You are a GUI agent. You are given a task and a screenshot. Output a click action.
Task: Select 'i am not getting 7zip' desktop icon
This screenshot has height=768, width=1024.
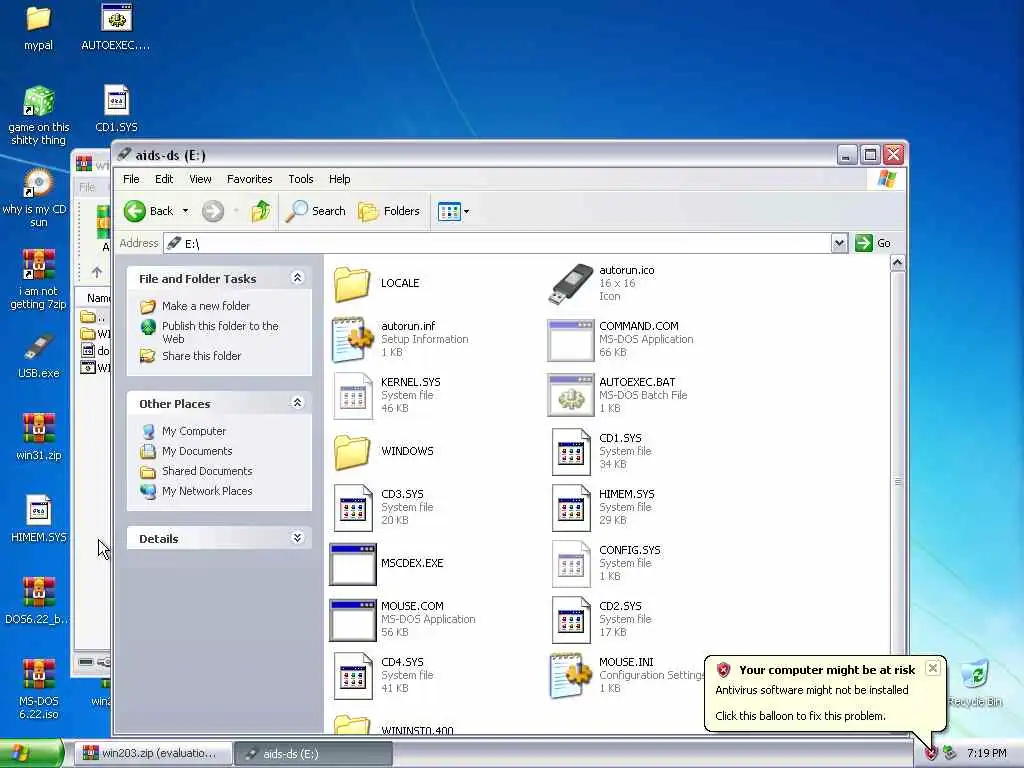[x=39, y=280]
